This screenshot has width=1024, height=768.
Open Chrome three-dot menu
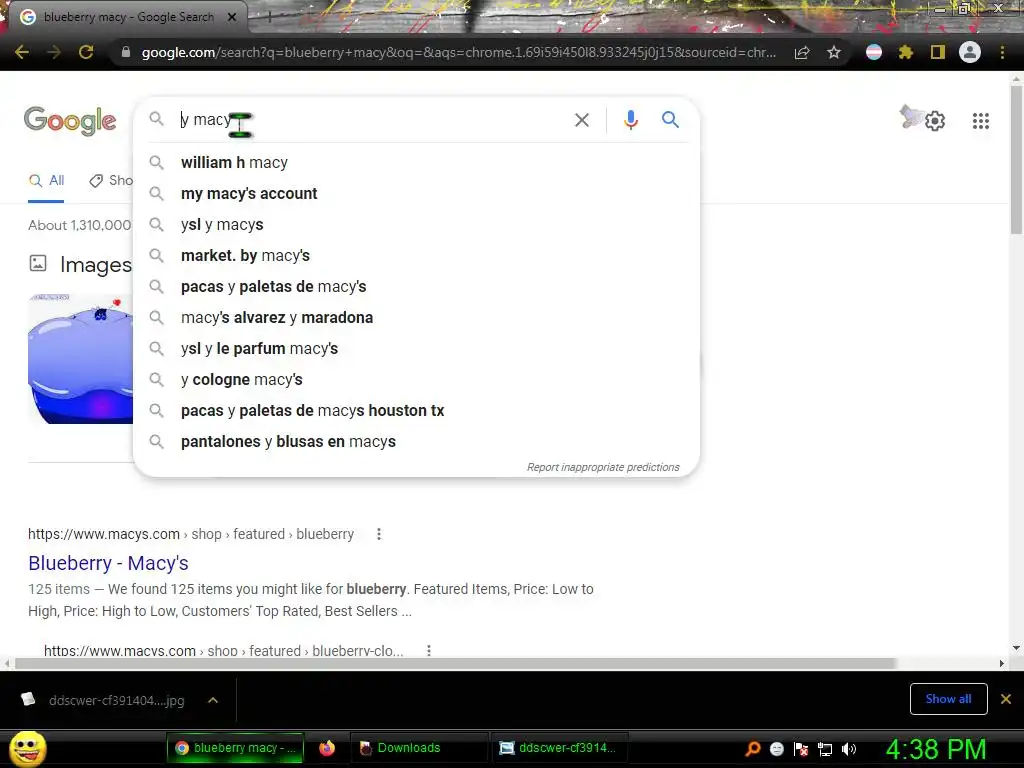(x=1002, y=52)
